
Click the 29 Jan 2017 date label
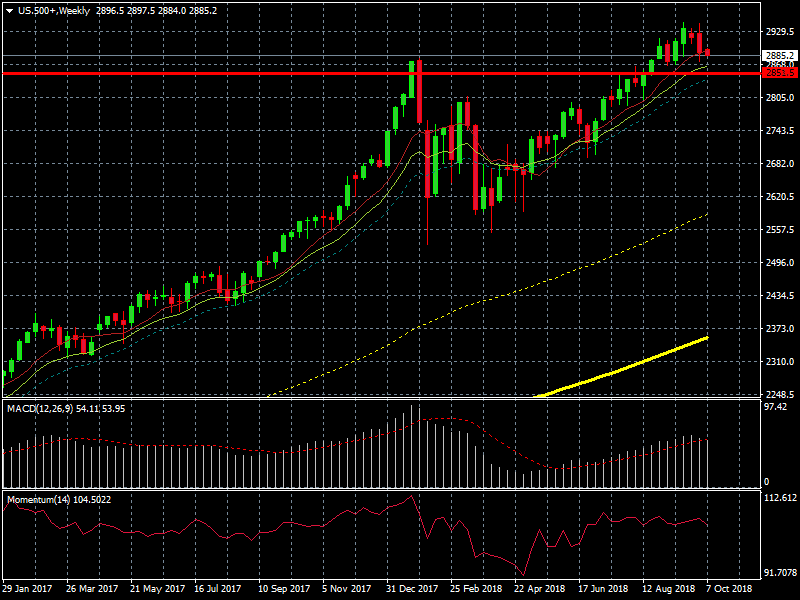pos(26,588)
